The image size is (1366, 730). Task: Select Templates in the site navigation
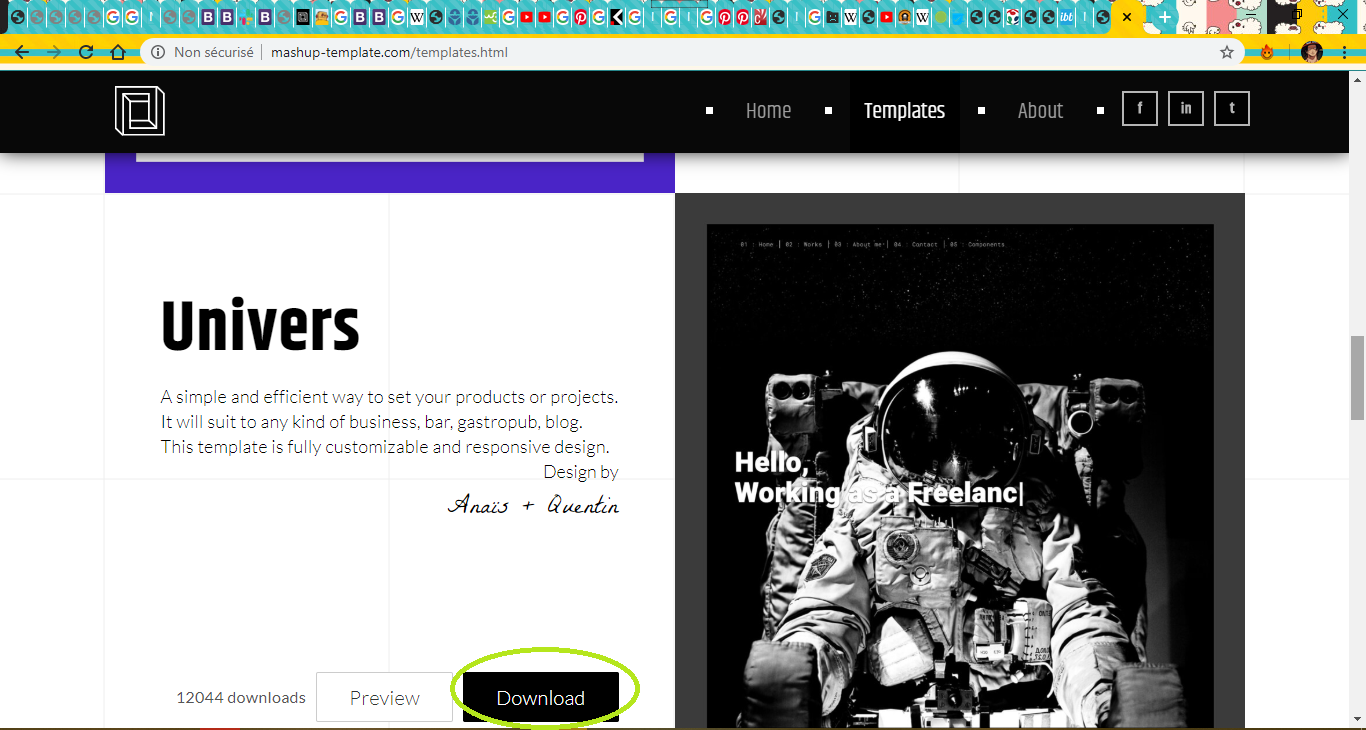click(904, 111)
